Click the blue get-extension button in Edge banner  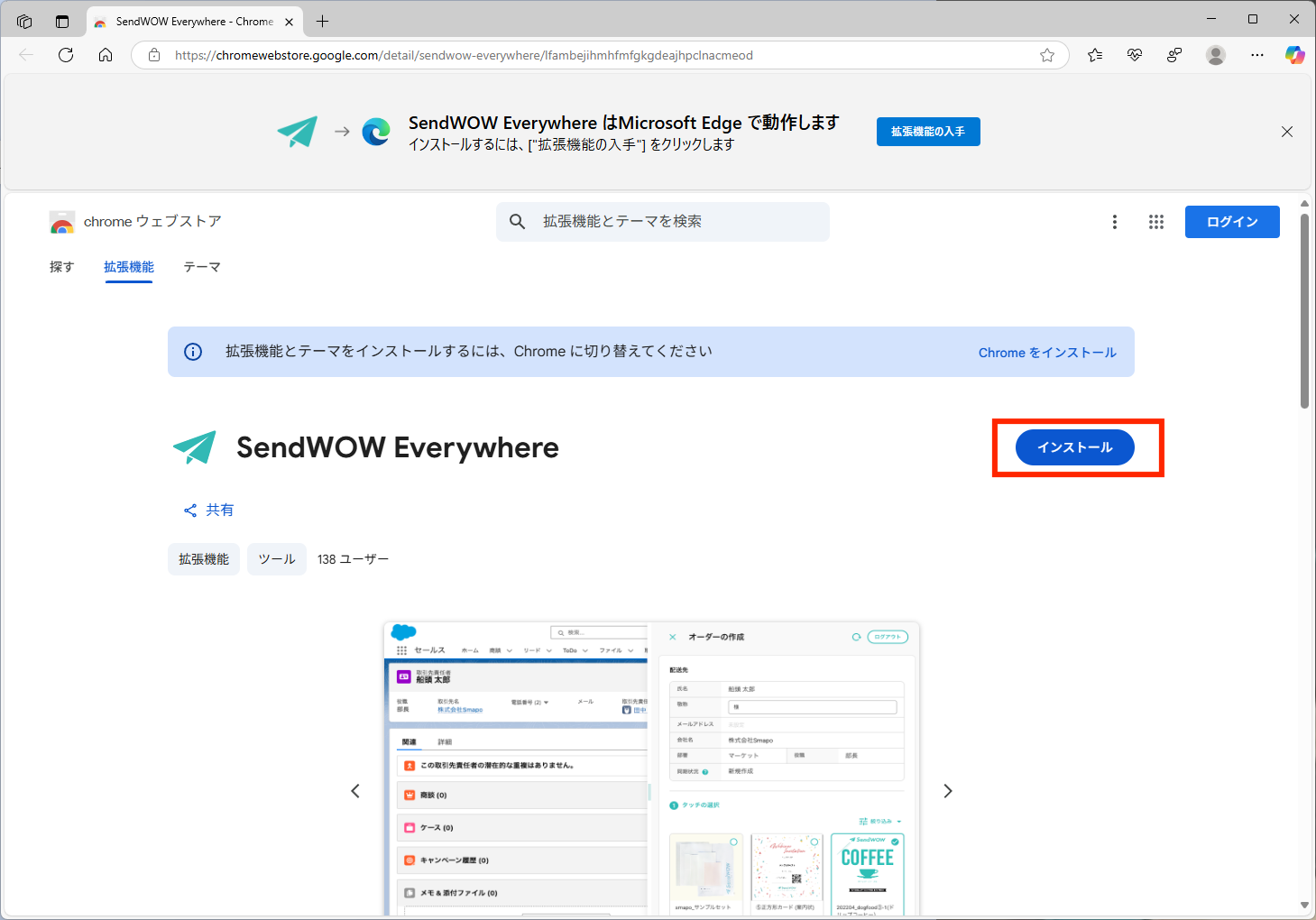coord(928,132)
